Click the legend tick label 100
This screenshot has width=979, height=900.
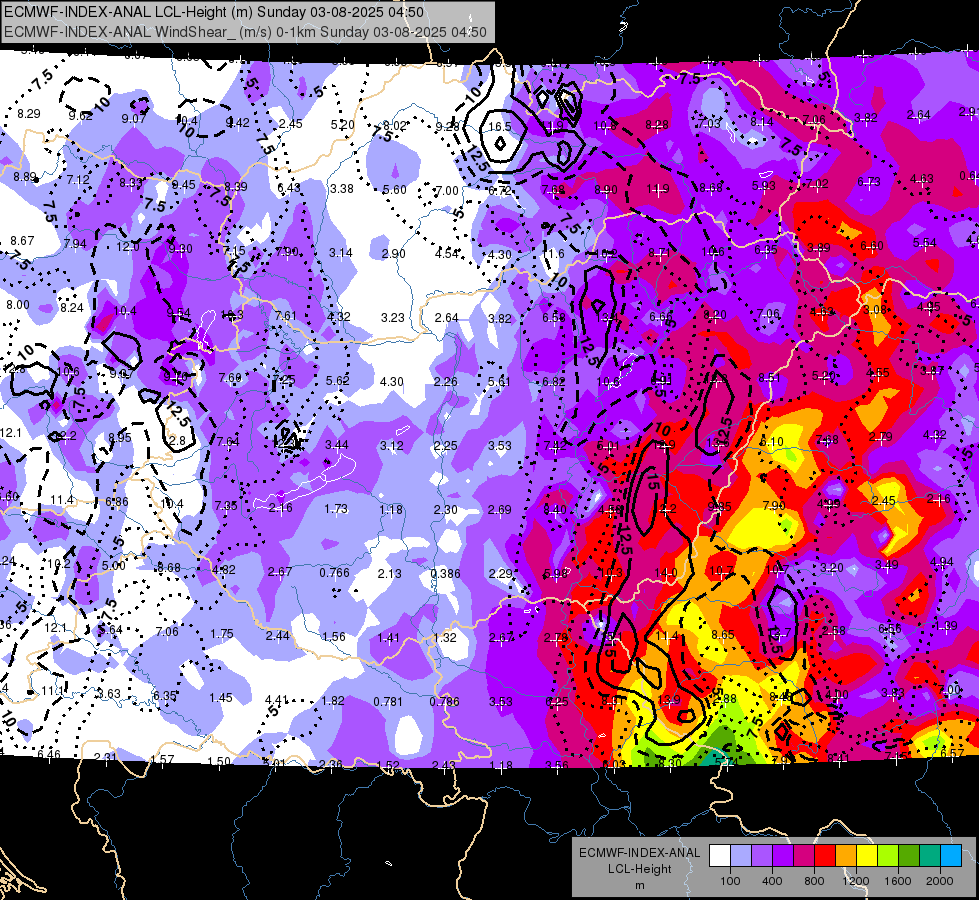point(730,881)
